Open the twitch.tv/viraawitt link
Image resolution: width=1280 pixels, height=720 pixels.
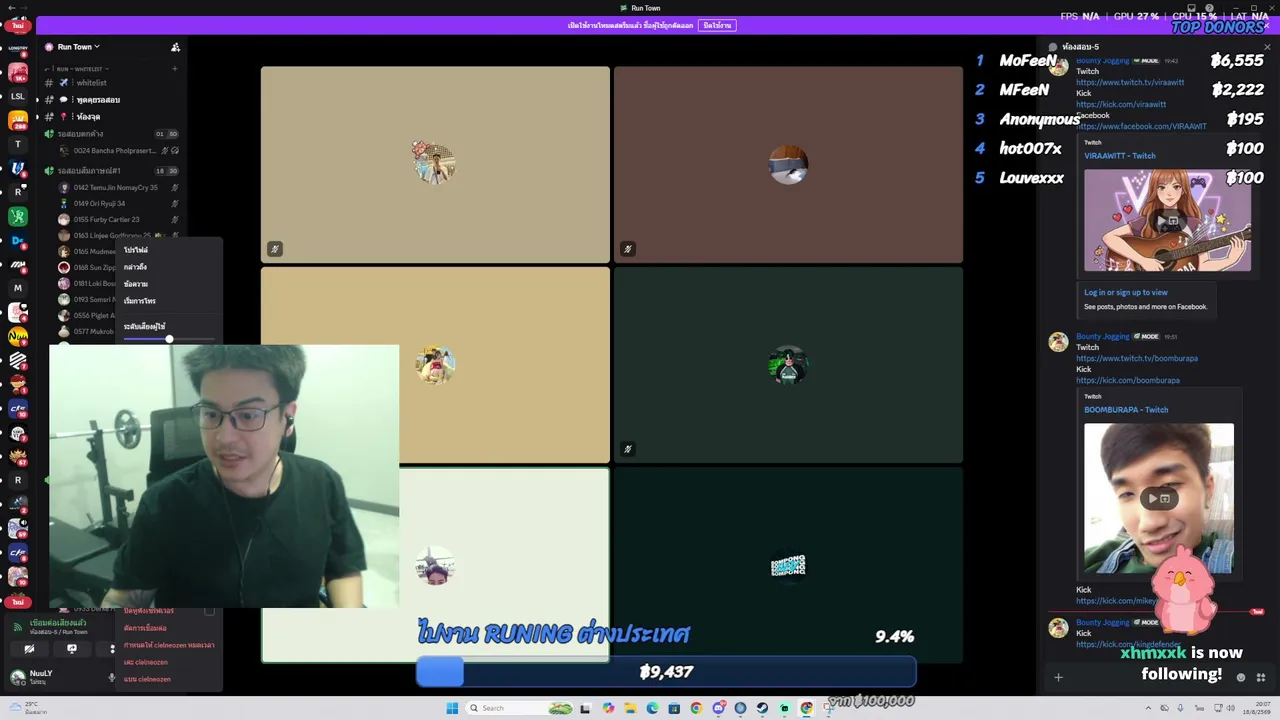[x=1130, y=82]
